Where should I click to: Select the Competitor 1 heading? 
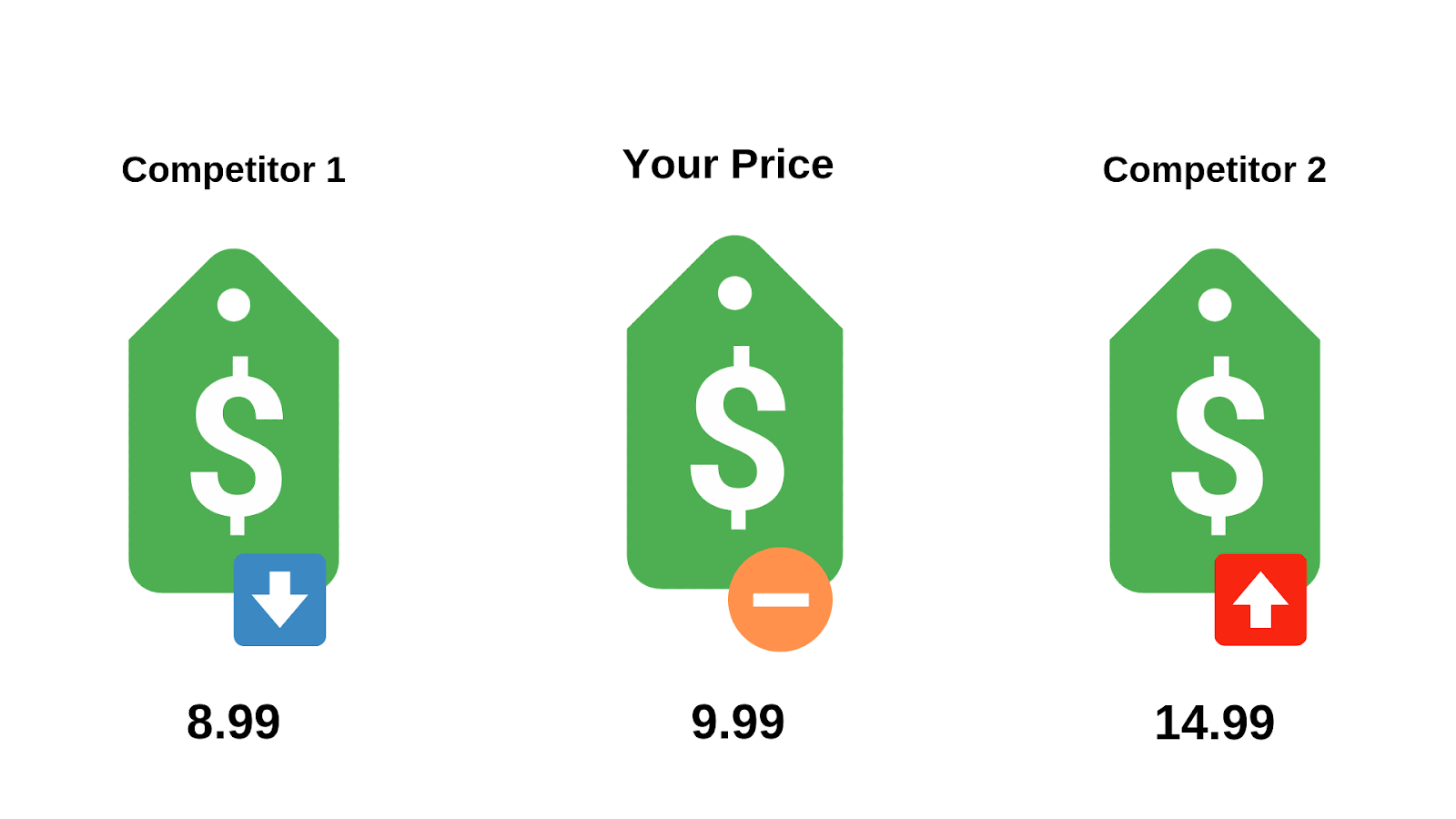[x=234, y=170]
